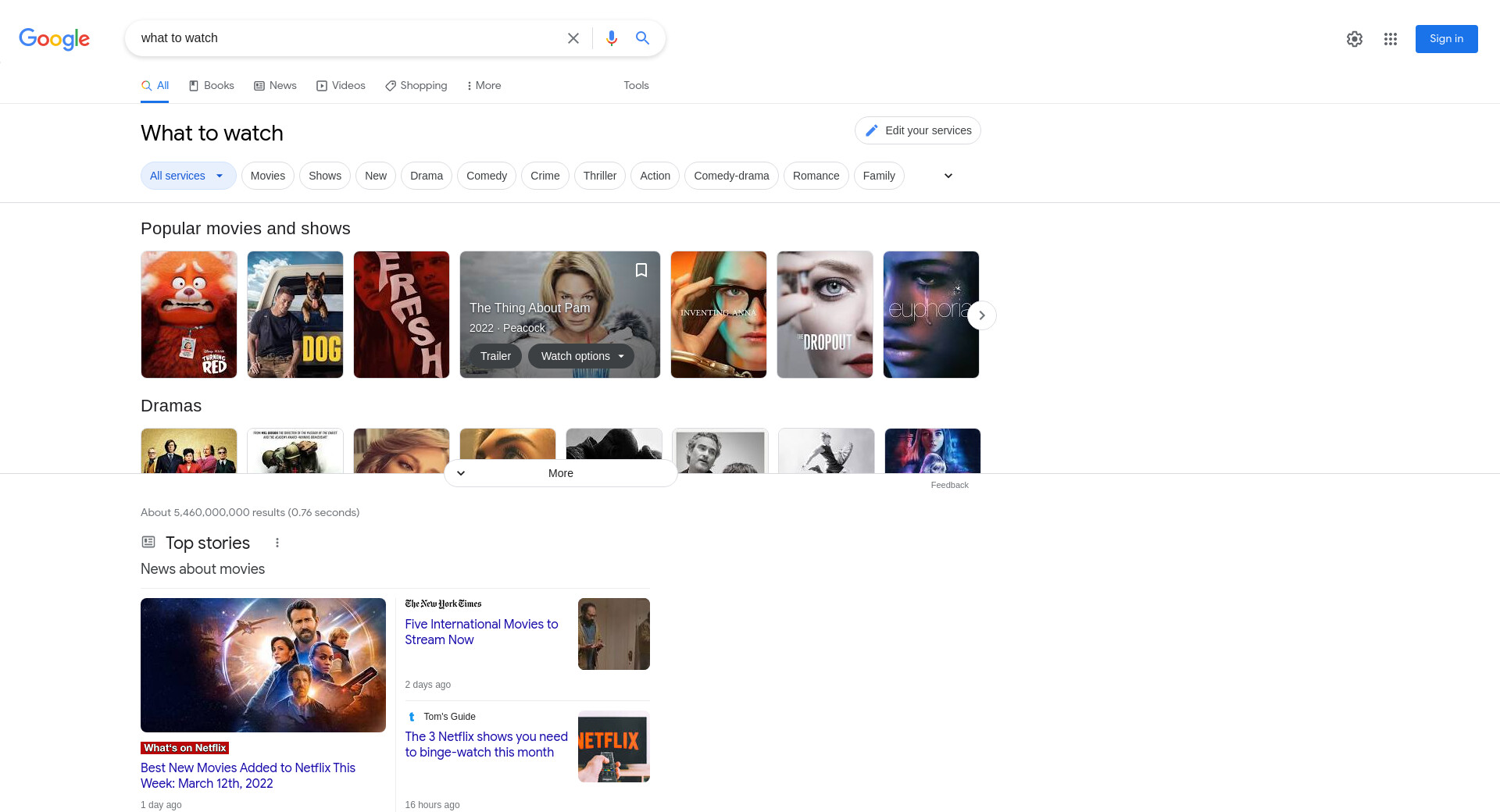Open Five International Movies to Stream Now
Screen dimensions: 1500x812
click(x=481, y=632)
